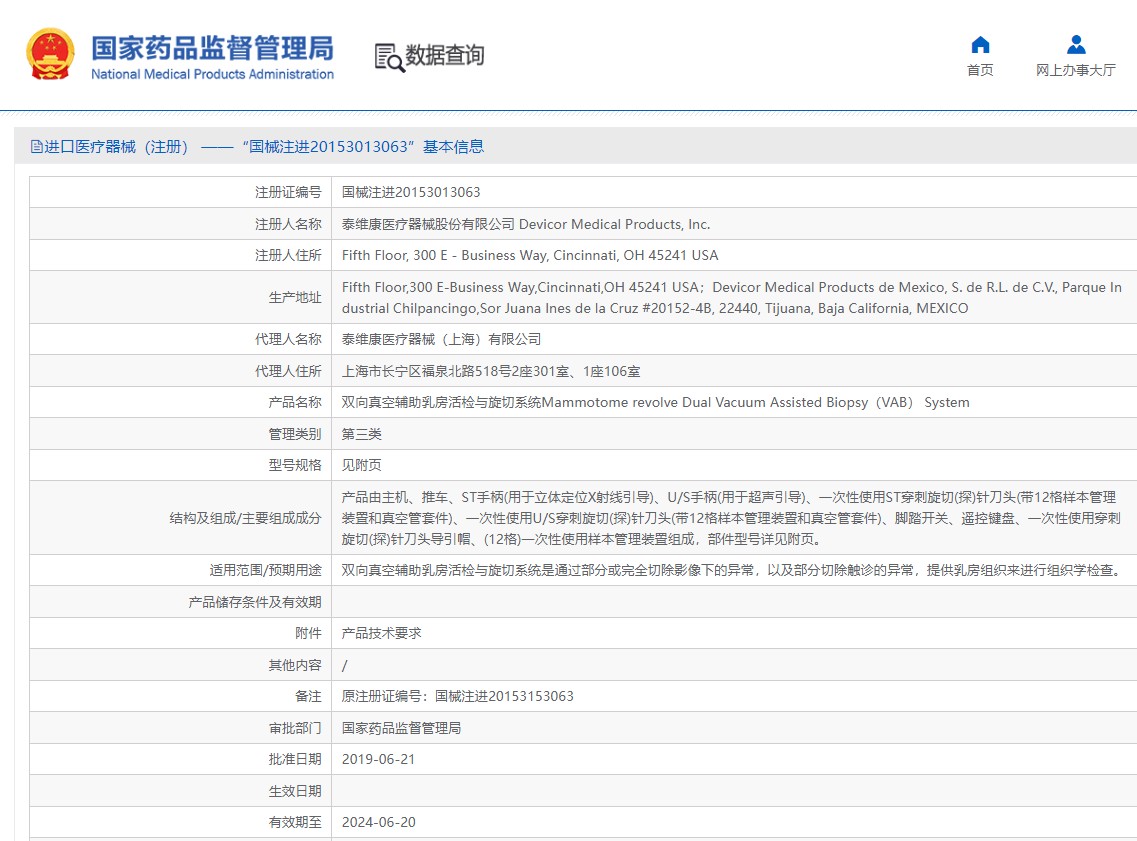This screenshot has height=841, width=1137.
Task: Click the 注册人住所 row label
Action: [288, 255]
